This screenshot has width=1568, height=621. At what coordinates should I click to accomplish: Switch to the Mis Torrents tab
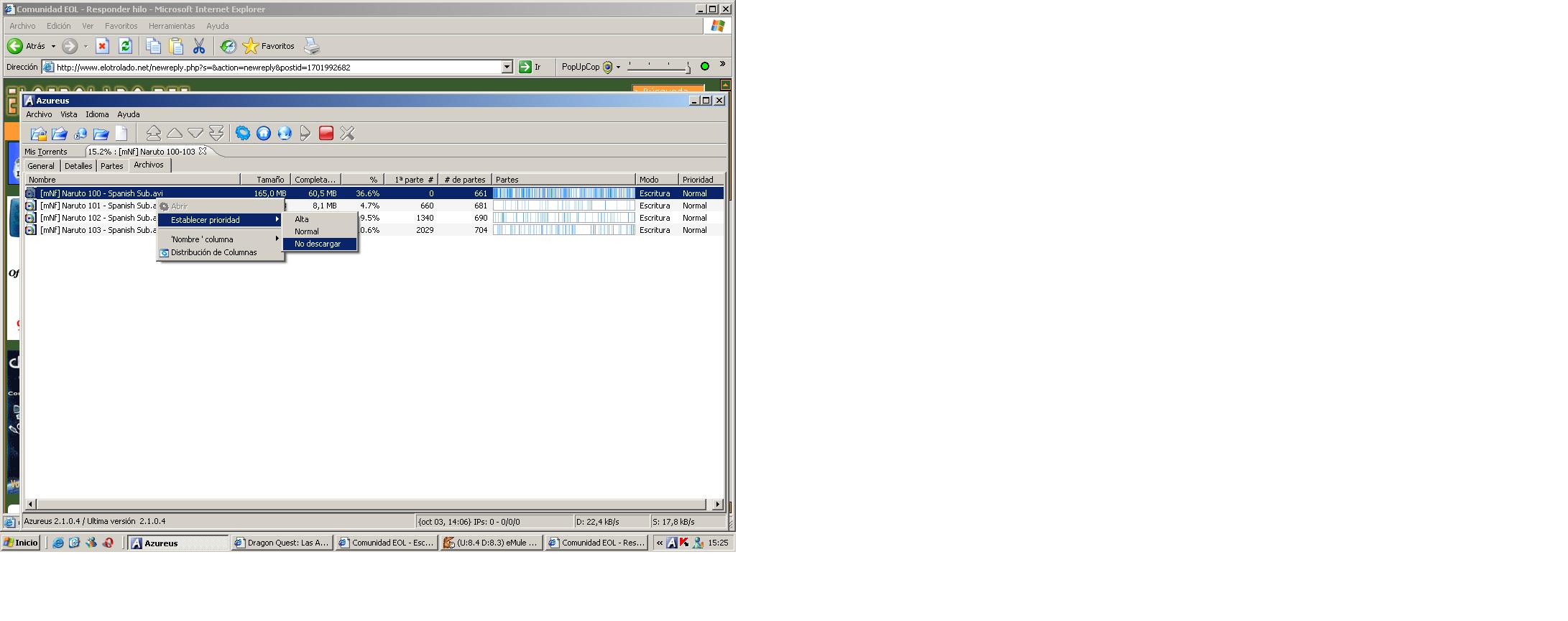point(46,152)
